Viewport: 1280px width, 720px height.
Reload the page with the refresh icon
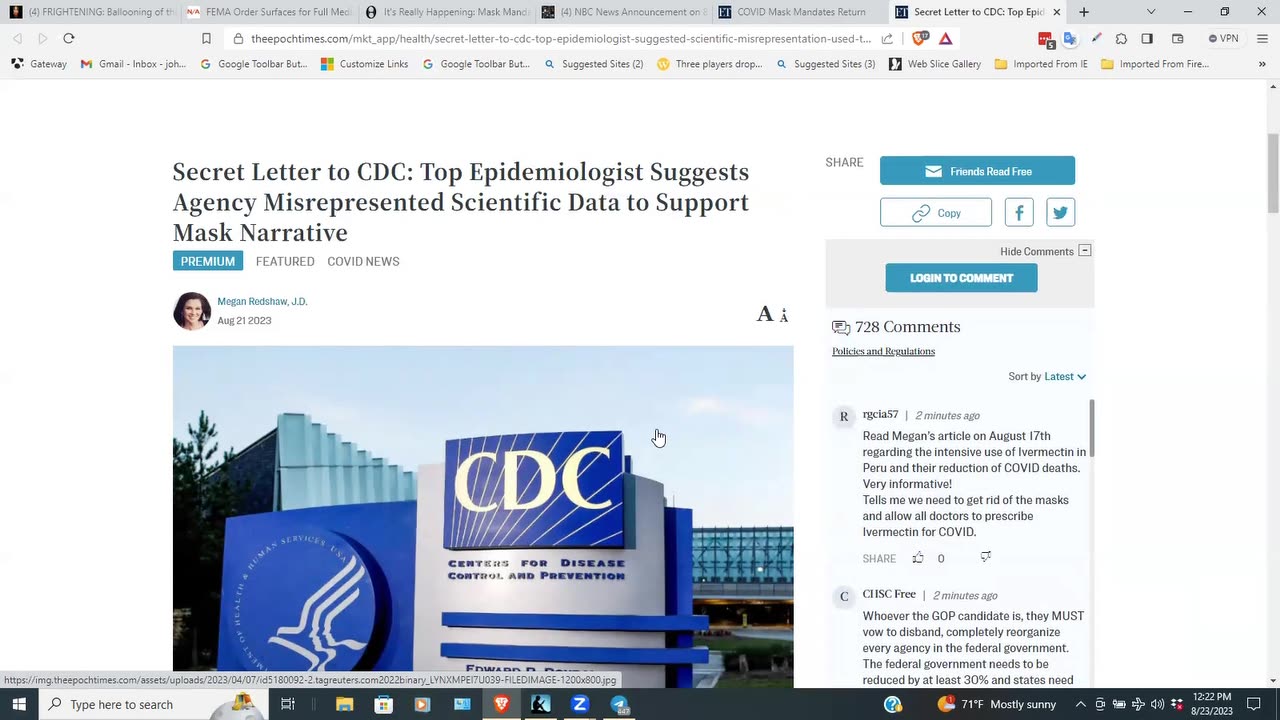pos(68,38)
